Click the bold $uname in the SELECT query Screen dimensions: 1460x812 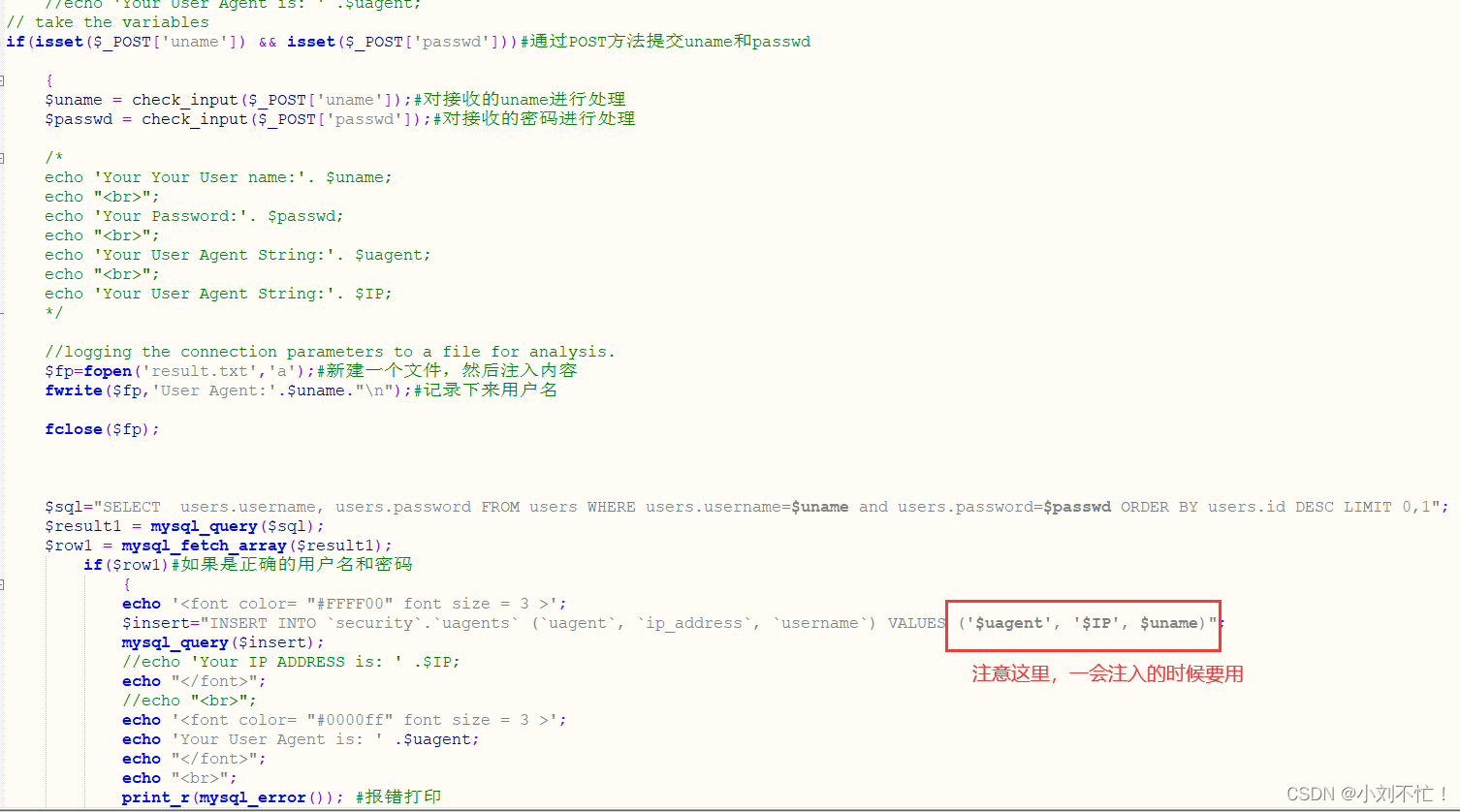pos(820,507)
